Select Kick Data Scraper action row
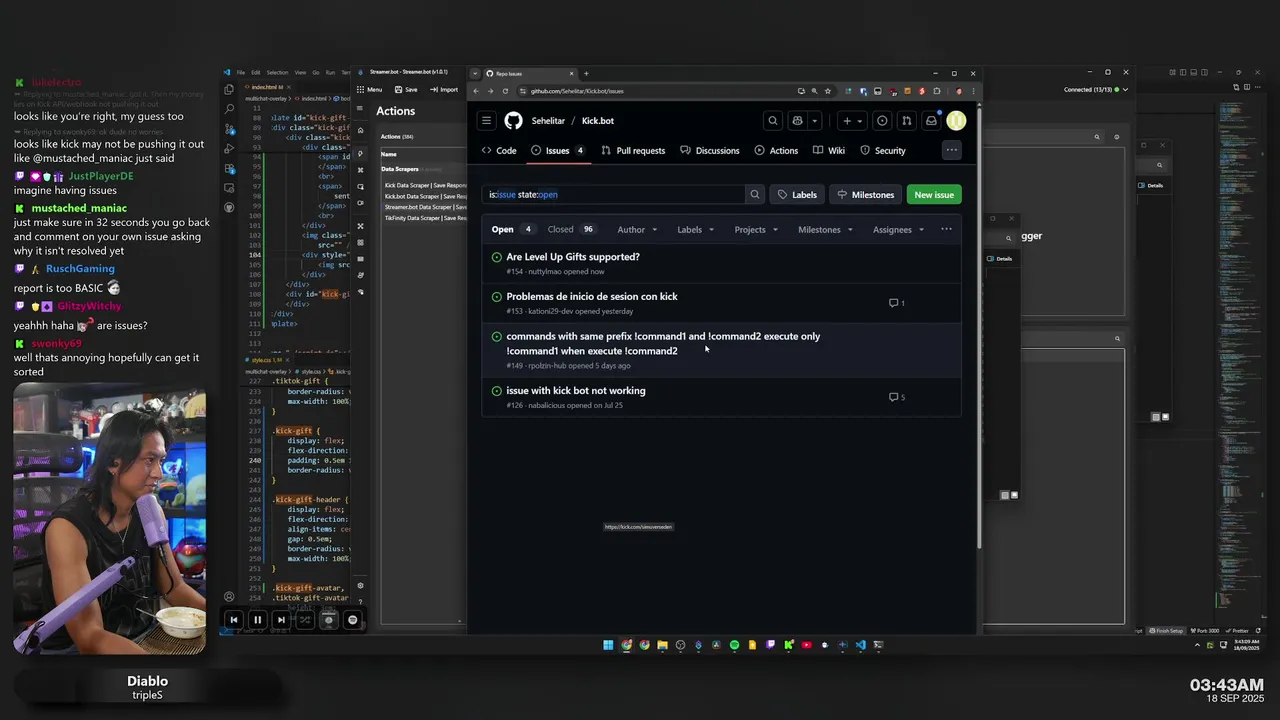This screenshot has height=720, width=1280. (x=426, y=185)
